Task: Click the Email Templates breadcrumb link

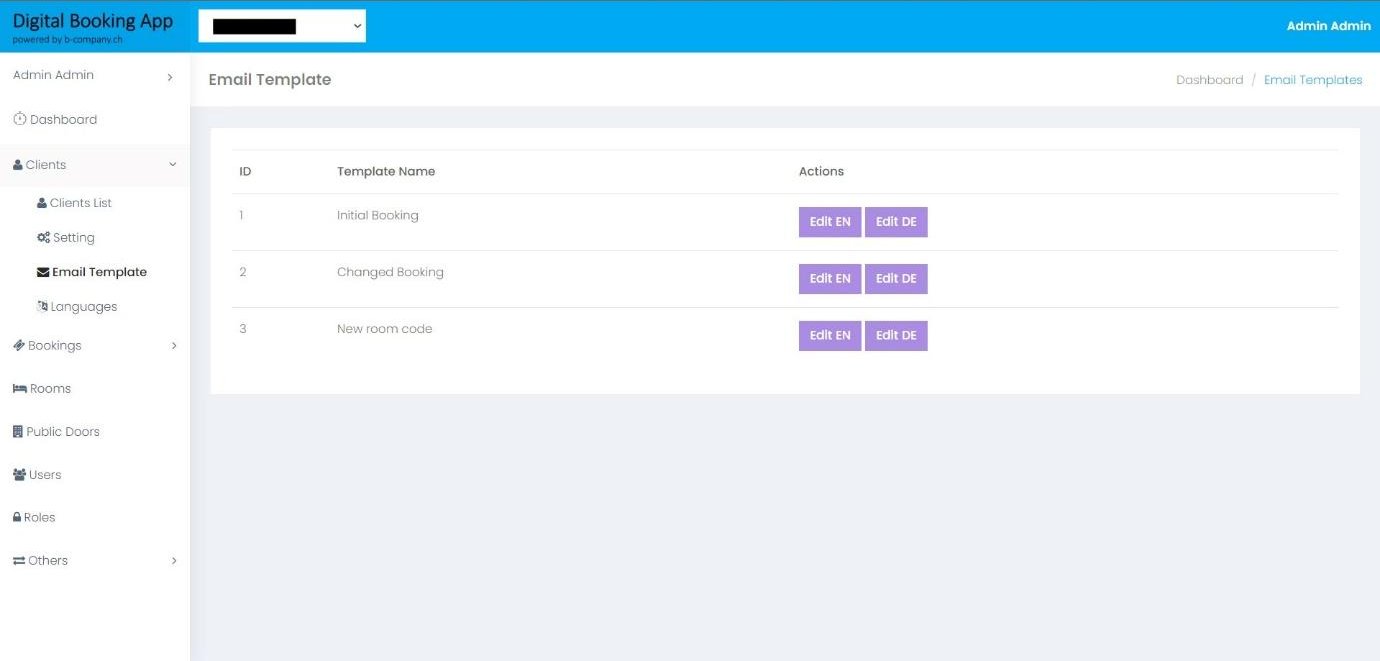Action: (1313, 80)
